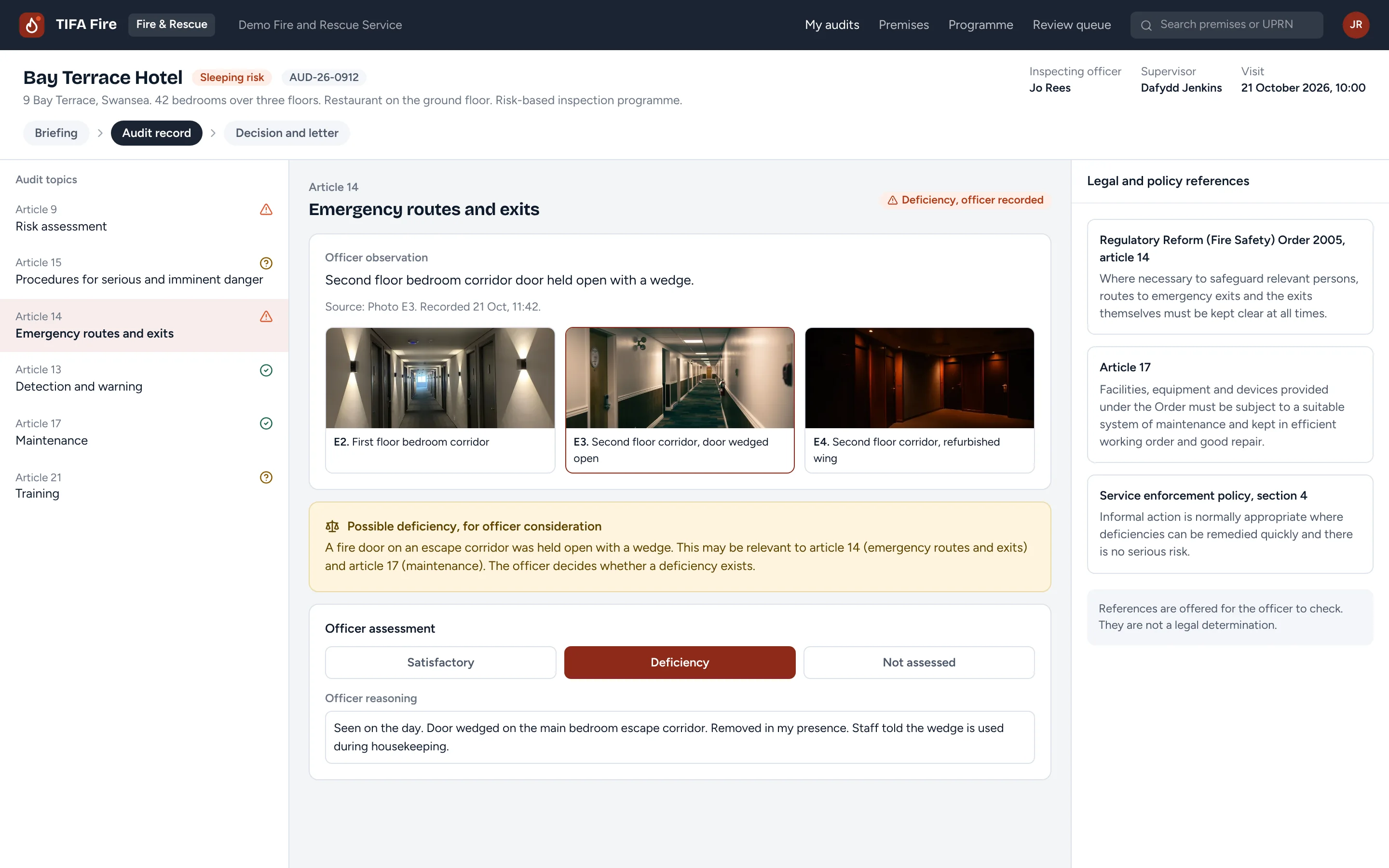Open the JR user avatar
This screenshot has height=868, width=1389.
[x=1356, y=25]
